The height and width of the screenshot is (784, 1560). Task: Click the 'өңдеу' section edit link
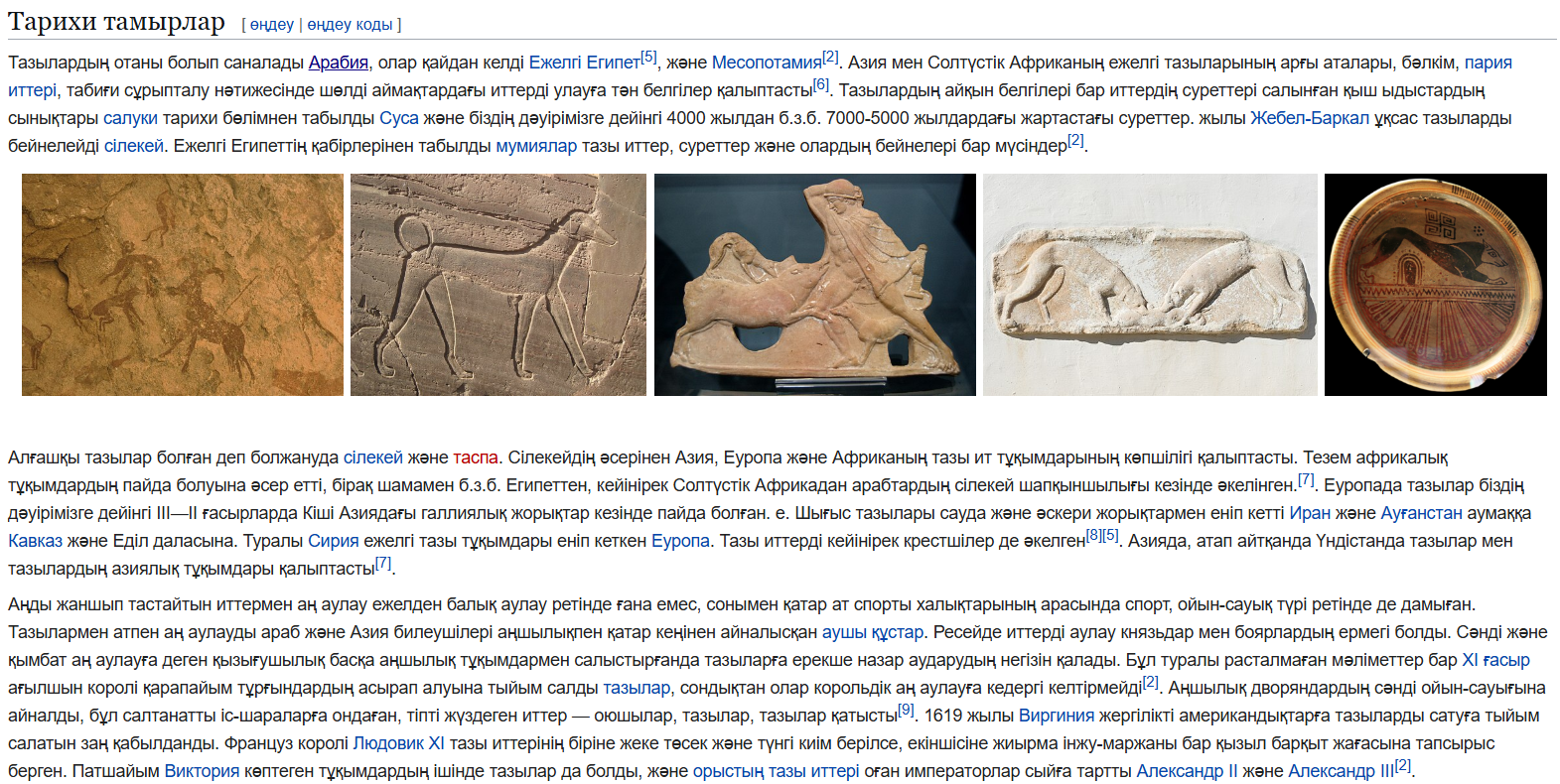(x=272, y=25)
